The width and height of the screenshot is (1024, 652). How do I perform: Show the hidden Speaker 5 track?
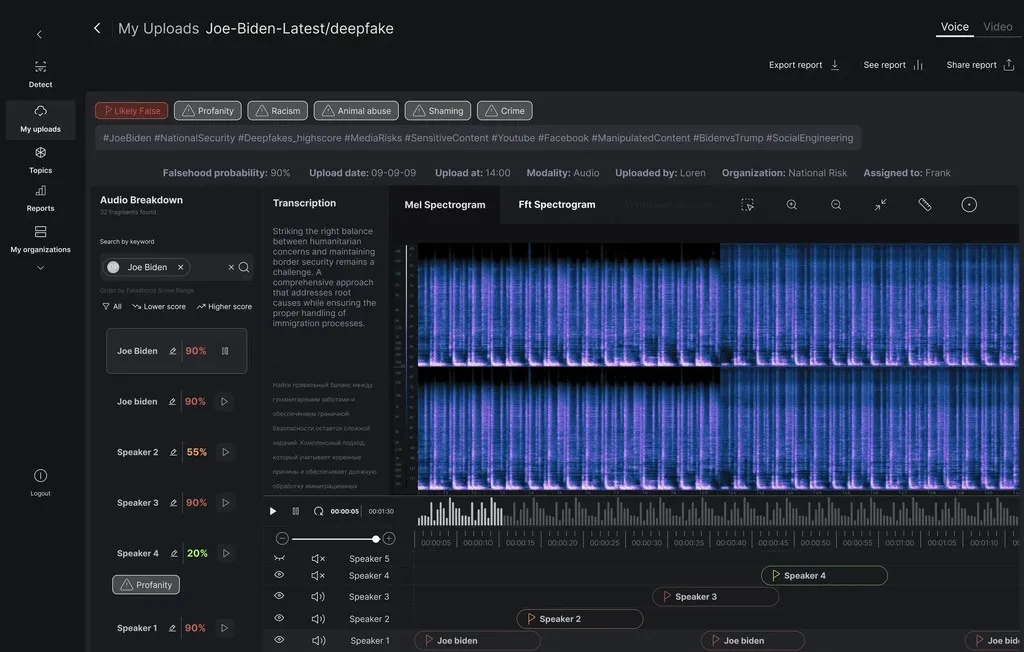279,558
